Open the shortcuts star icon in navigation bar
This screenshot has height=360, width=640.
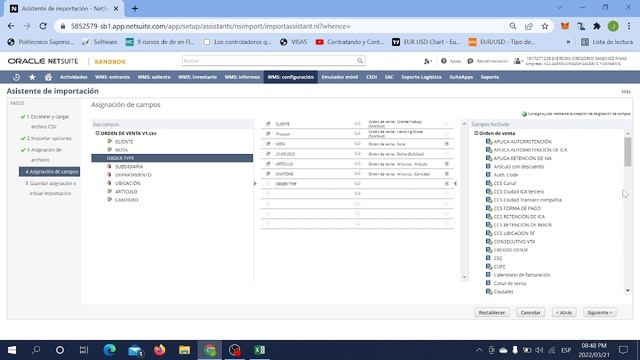coord(32,77)
